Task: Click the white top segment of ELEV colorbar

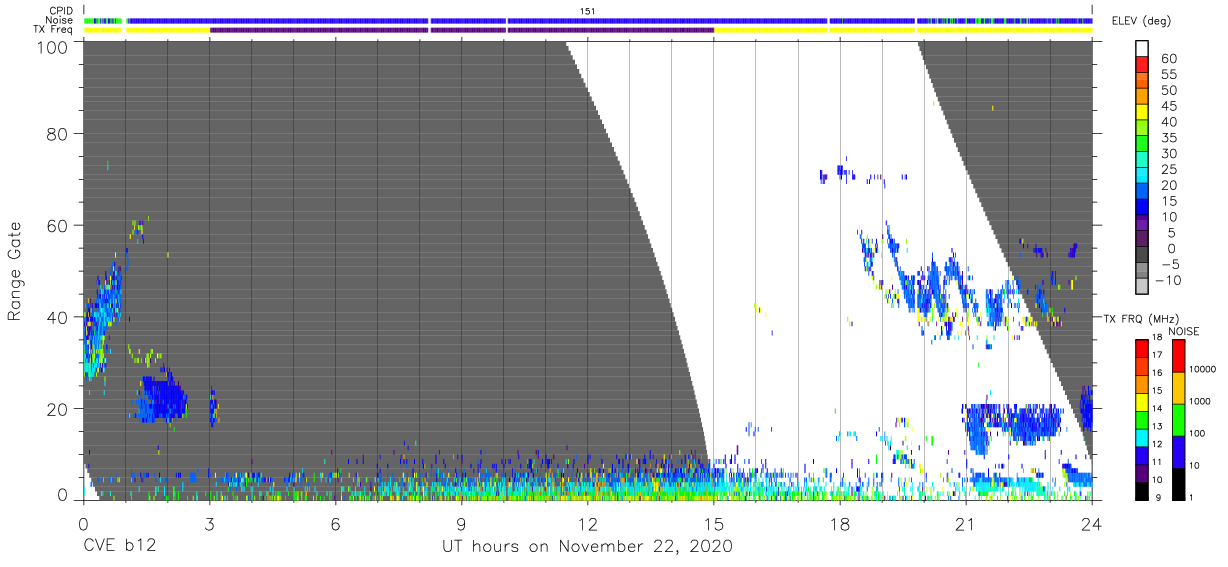Action: point(1144,49)
